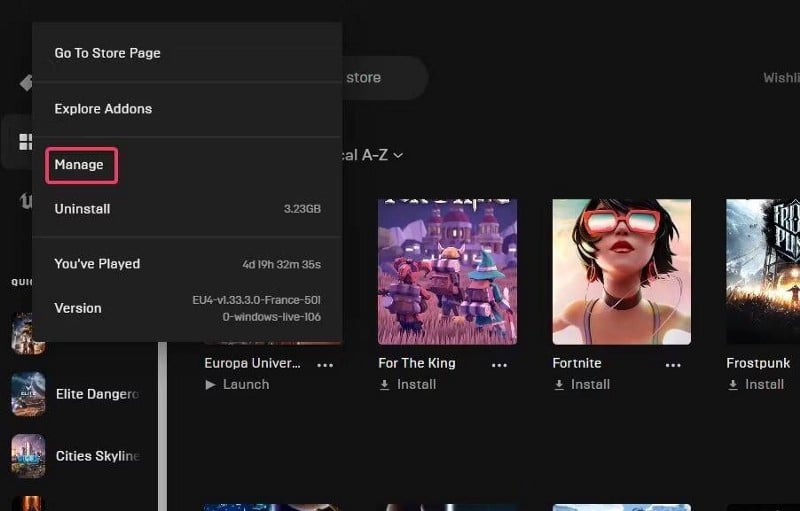This screenshot has height=511, width=800.
Task: Open Go To Store Page menu entry
Action: click(187, 53)
